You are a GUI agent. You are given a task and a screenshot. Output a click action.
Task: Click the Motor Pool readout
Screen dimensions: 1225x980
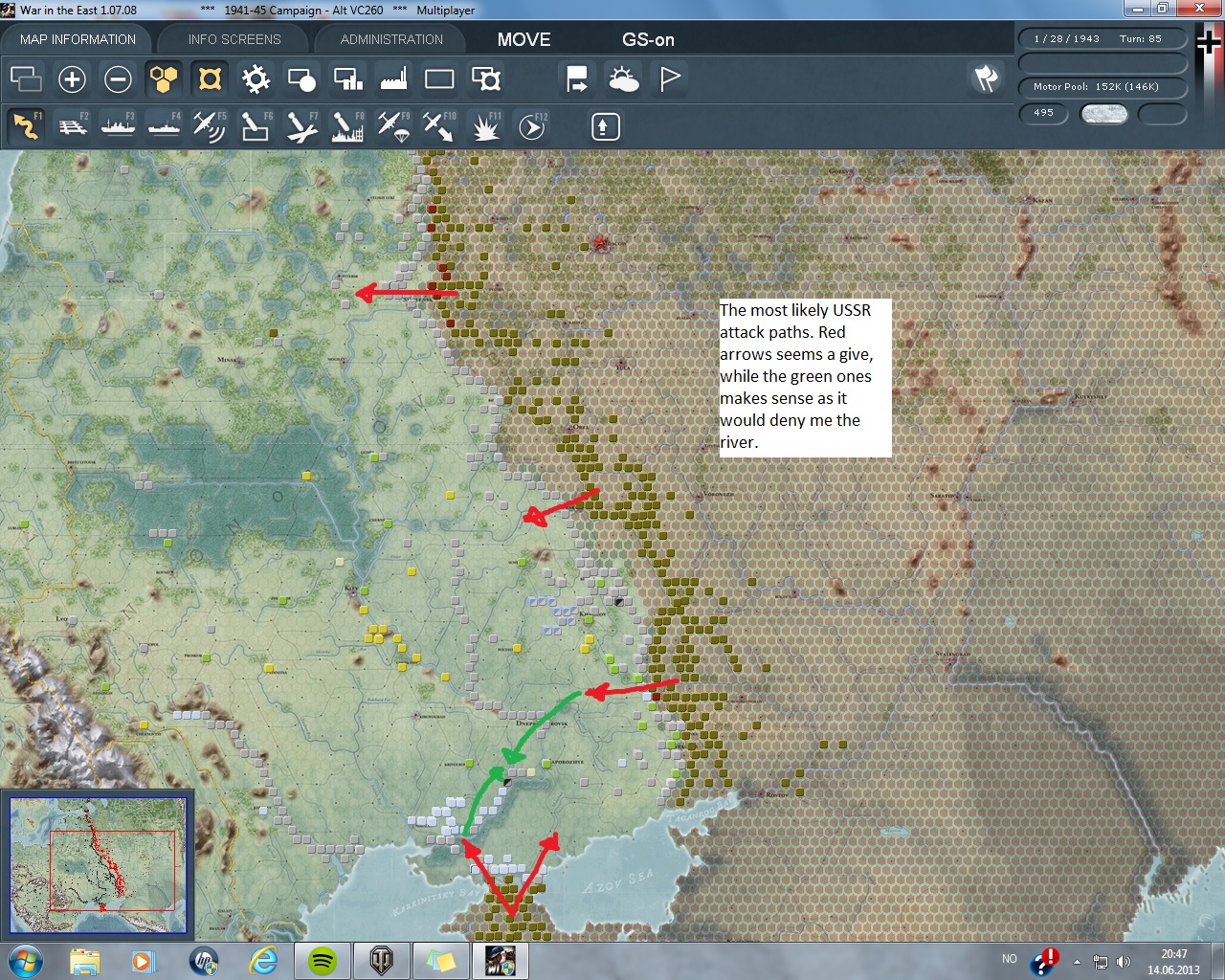pos(1102,86)
